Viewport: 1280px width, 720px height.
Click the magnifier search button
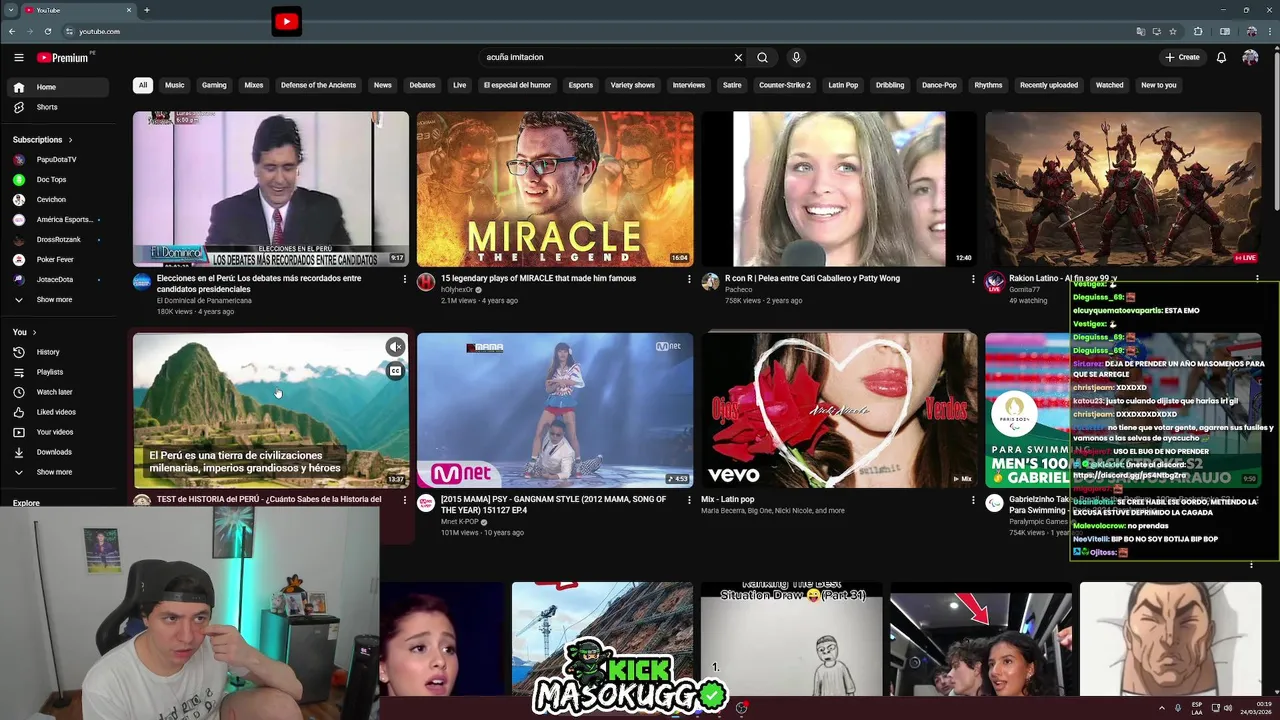[x=762, y=58]
